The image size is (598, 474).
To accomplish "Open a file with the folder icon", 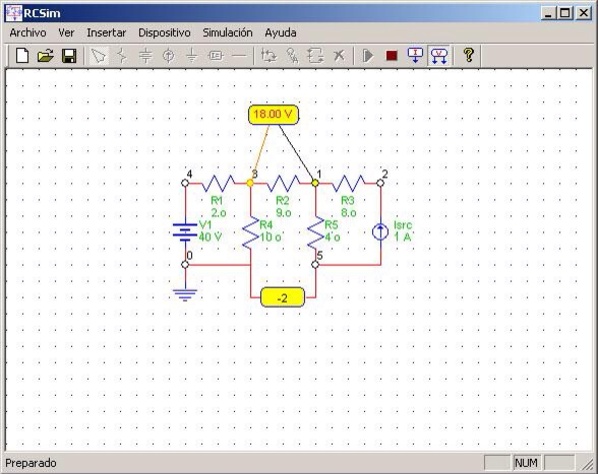I will [x=45, y=56].
